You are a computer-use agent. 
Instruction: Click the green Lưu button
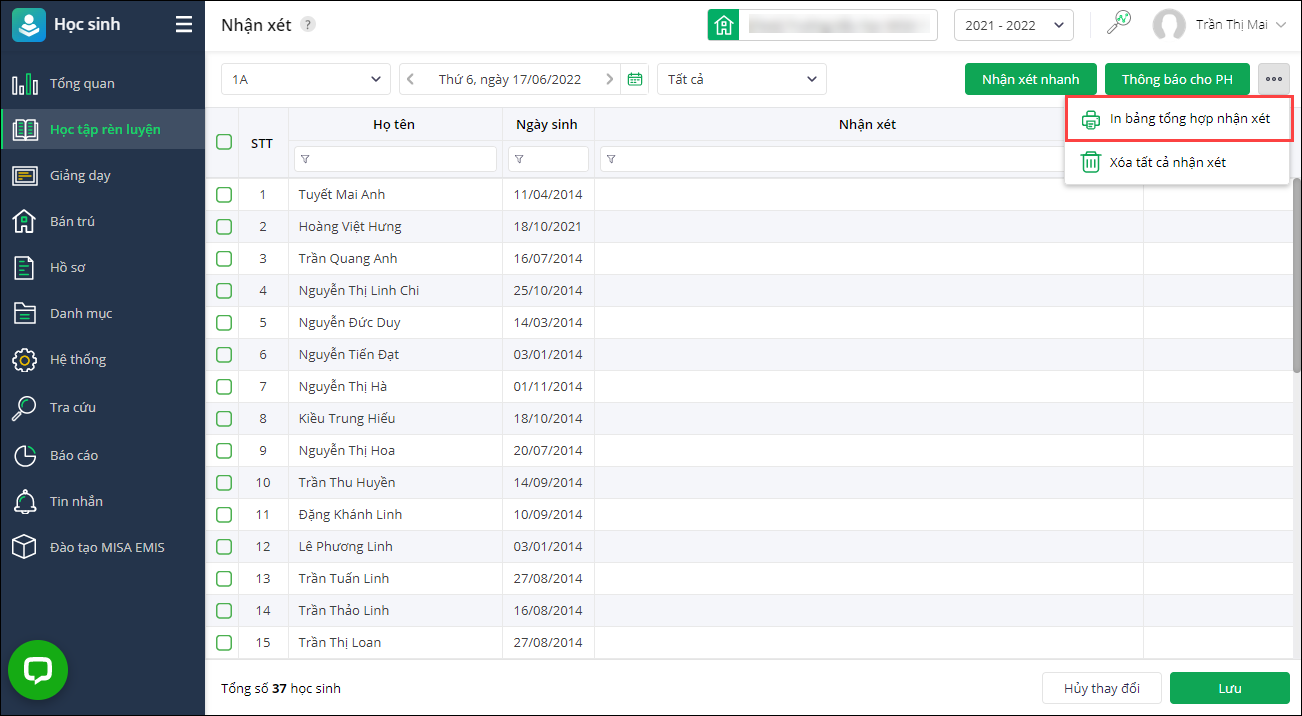1229,688
